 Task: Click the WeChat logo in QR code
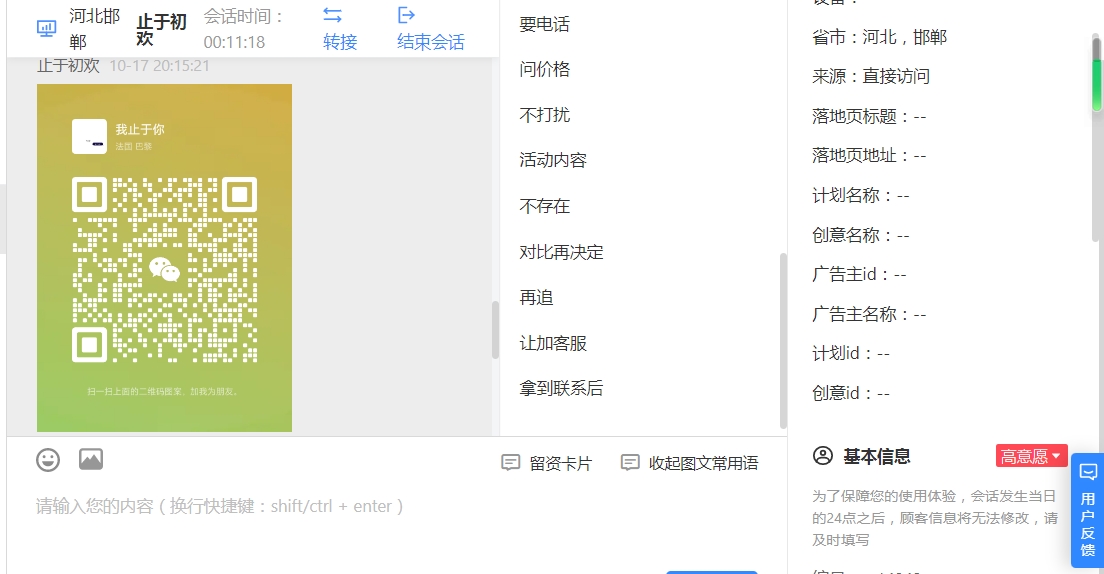165,269
